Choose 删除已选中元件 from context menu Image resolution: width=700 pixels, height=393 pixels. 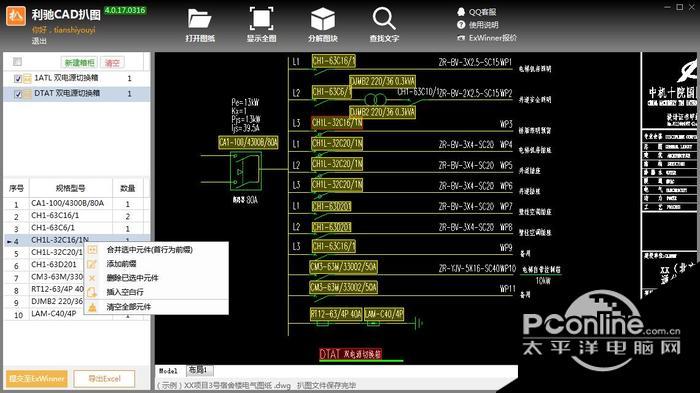pyautogui.click(x=157, y=278)
